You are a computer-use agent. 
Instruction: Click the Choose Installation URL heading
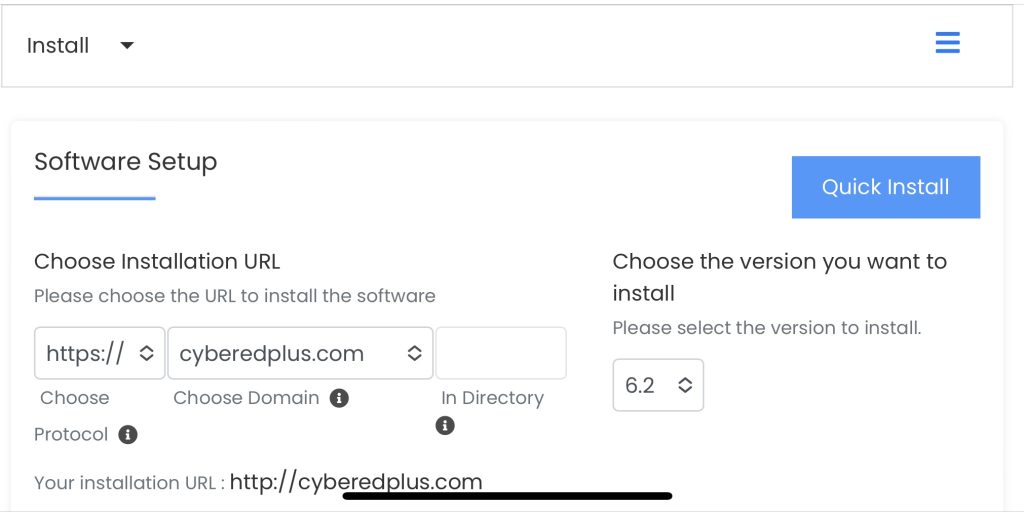(x=157, y=262)
